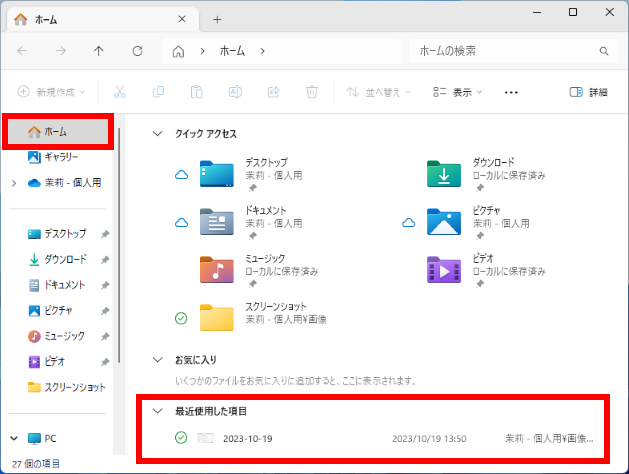
Task: Click the Copy icon in the toolbar
Action: click(158, 92)
